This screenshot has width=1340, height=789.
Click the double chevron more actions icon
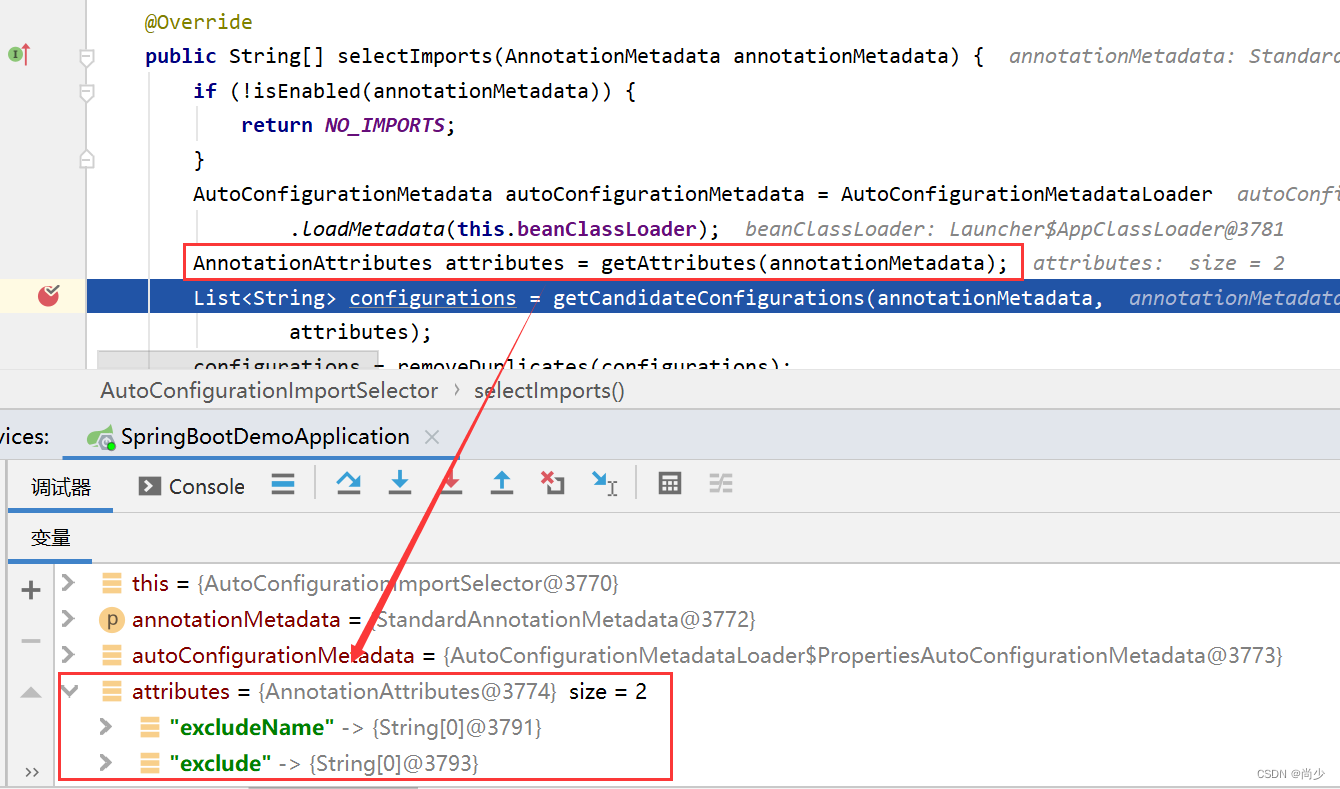click(31, 772)
